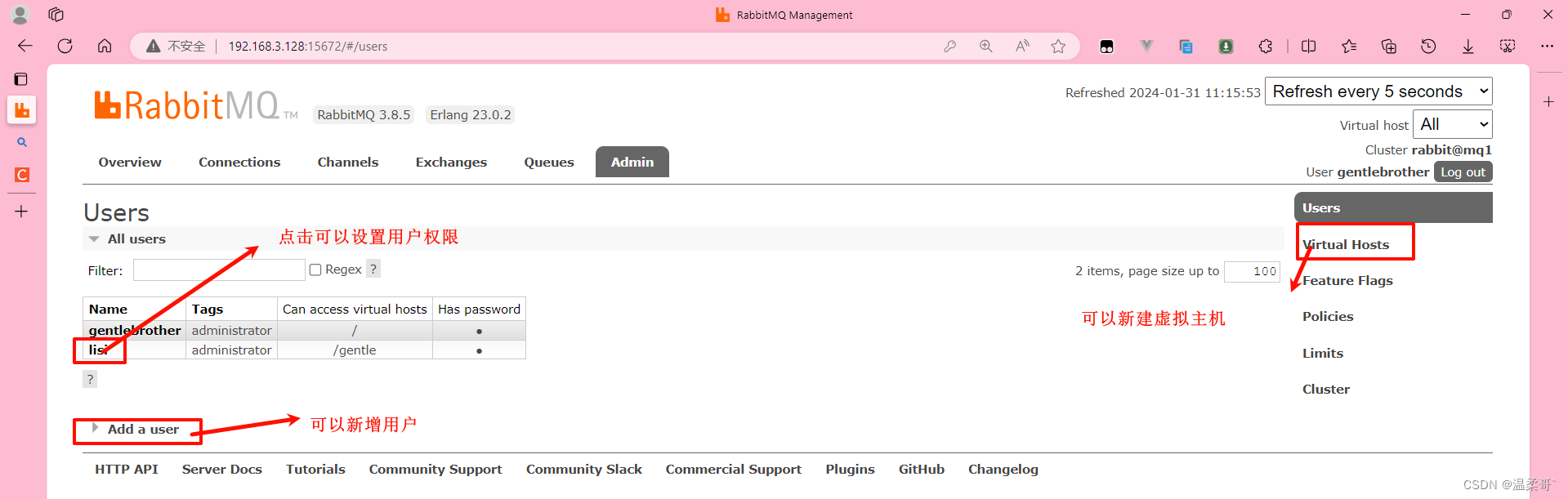Viewport: 1568px width, 499px height.
Task: Go back to the previous page
Action: tap(25, 46)
